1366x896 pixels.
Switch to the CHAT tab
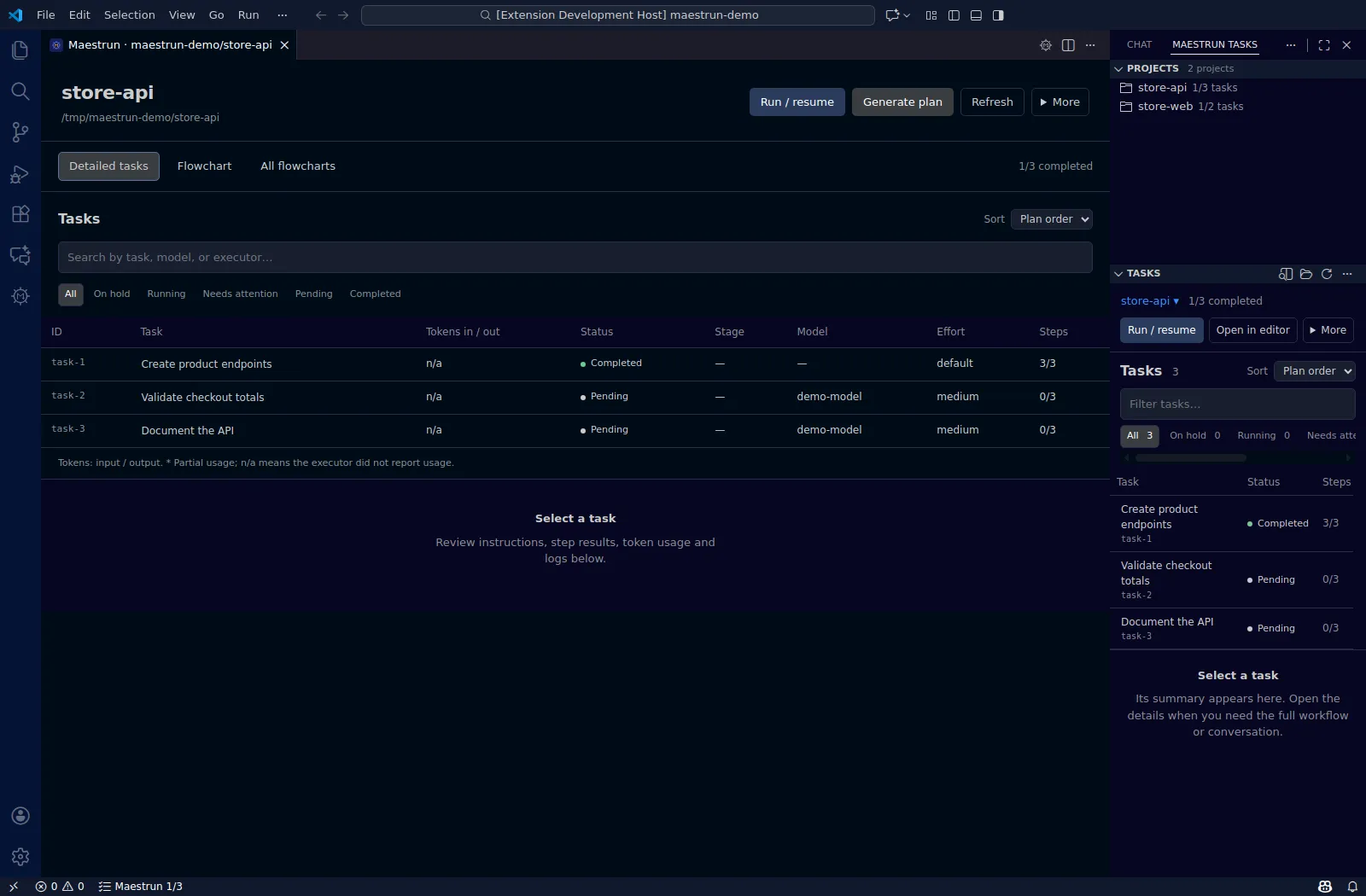pos(1139,45)
